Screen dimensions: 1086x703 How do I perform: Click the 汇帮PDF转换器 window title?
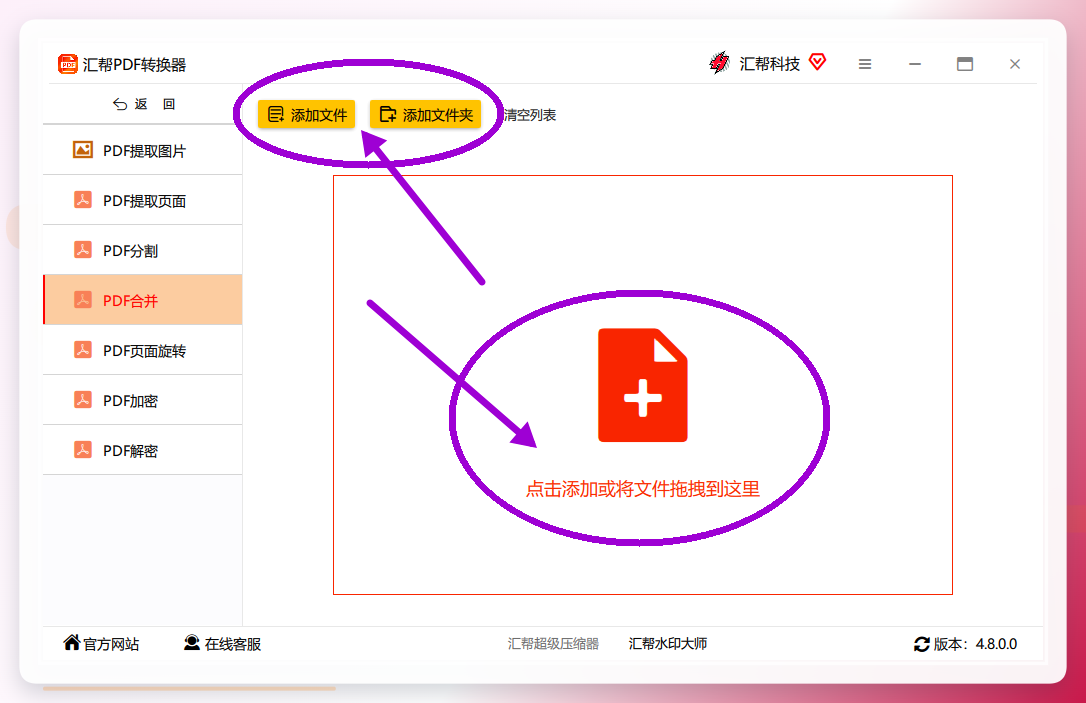(134, 65)
